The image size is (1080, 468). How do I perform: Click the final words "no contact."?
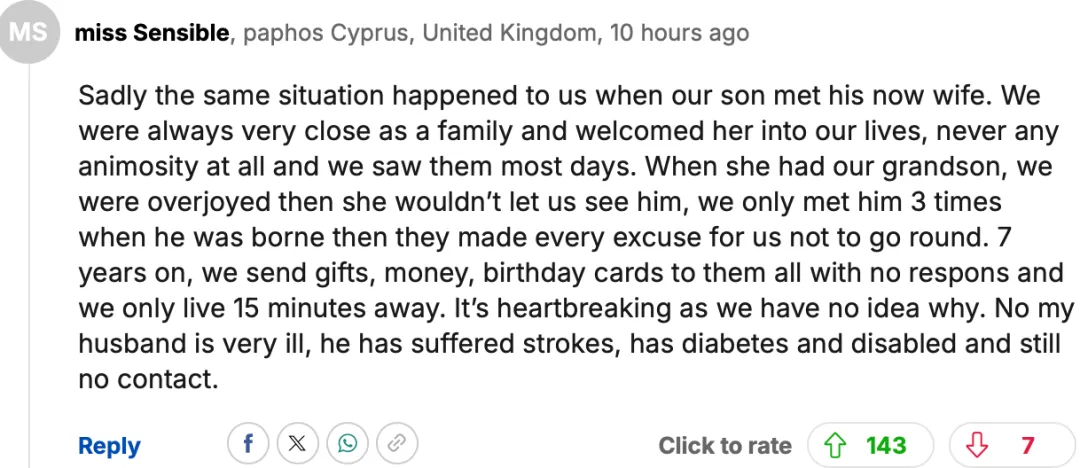[x=147, y=379]
